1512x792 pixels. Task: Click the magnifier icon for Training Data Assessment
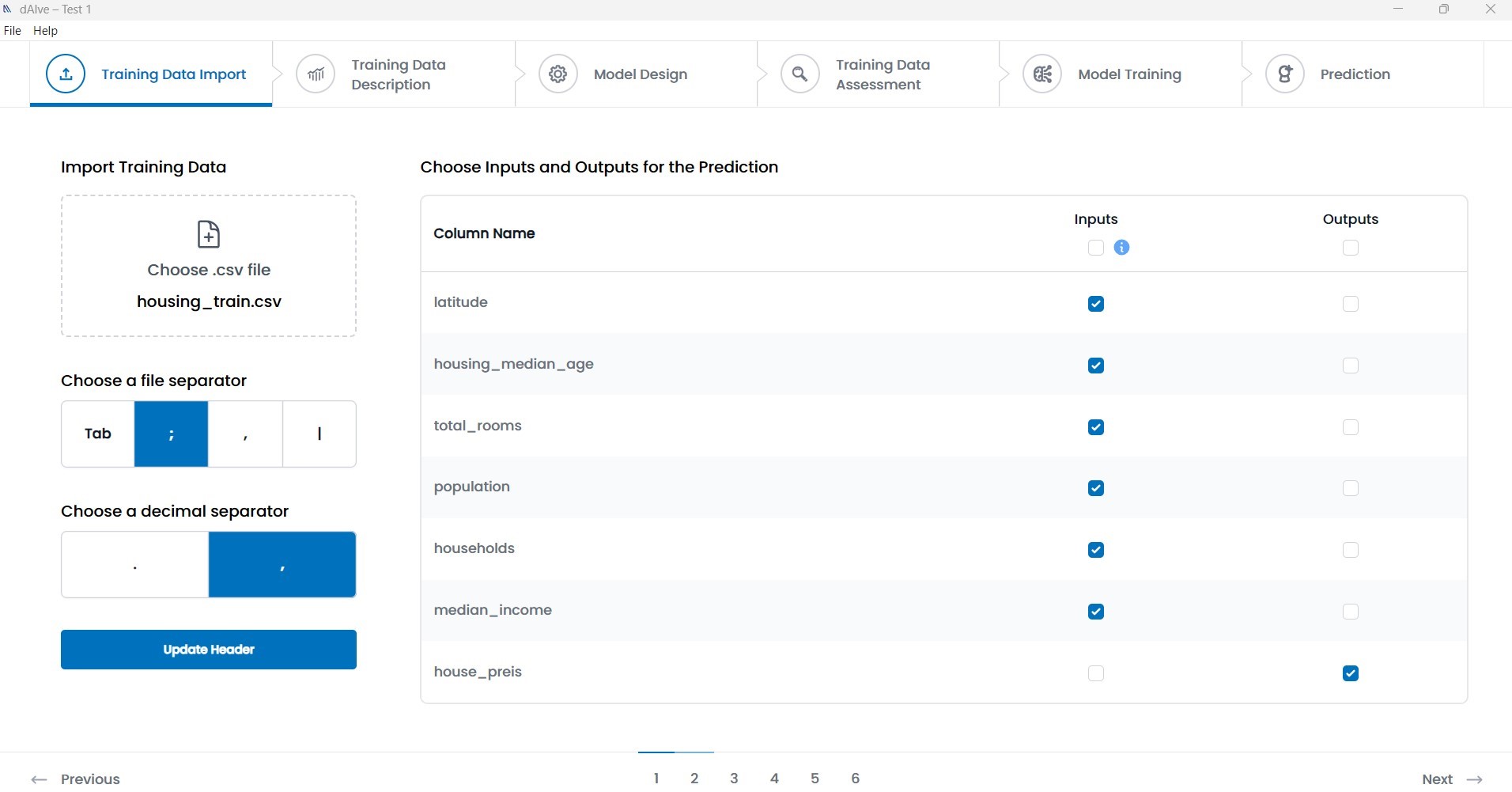(x=800, y=74)
